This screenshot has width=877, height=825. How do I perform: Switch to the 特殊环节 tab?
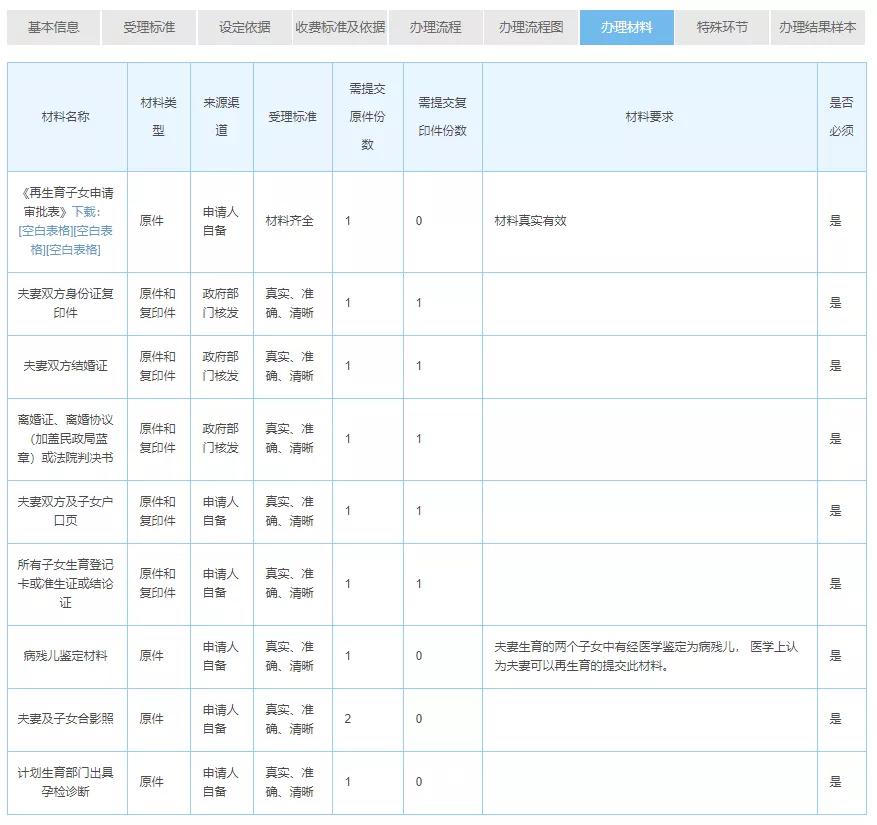pyautogui.click(x=722, y=27)
